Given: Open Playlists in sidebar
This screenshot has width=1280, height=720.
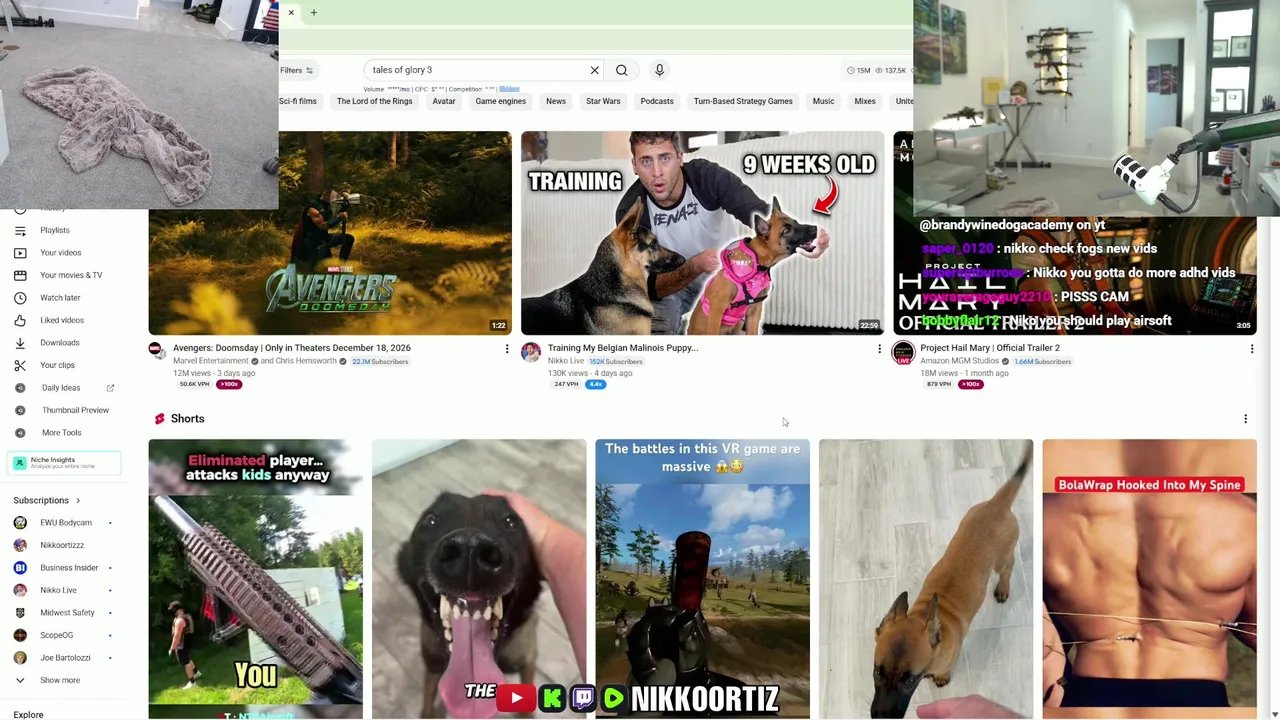Looking at the screenshot, I should tap(55, 230).
